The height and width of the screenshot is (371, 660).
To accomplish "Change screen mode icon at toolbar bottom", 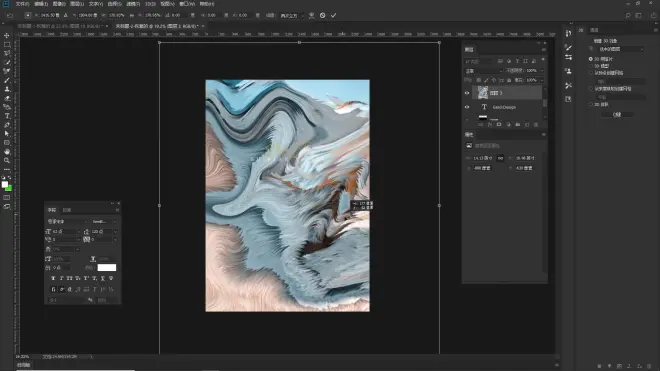I will pos(7,206).
